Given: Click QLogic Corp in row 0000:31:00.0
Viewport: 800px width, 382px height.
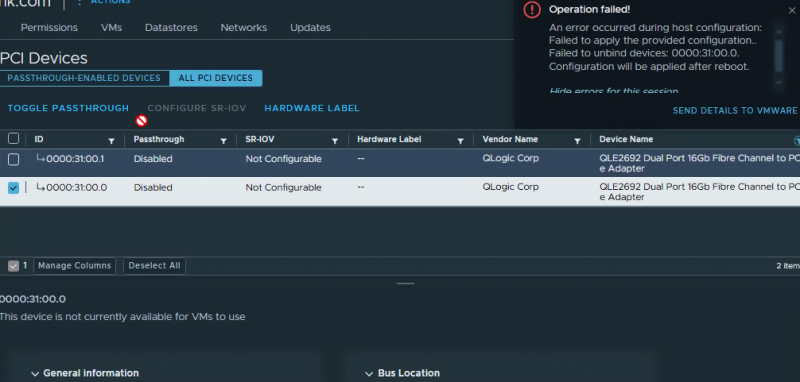Looking at the screenshot, I should point(510,187).
